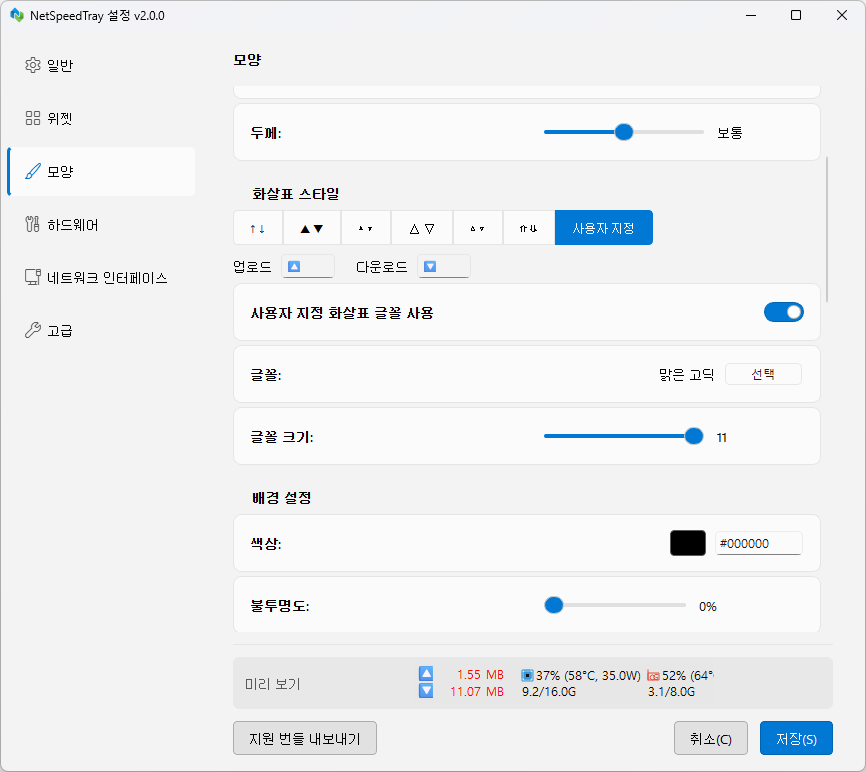Click the tools icon beside 하드웨어

33,224
